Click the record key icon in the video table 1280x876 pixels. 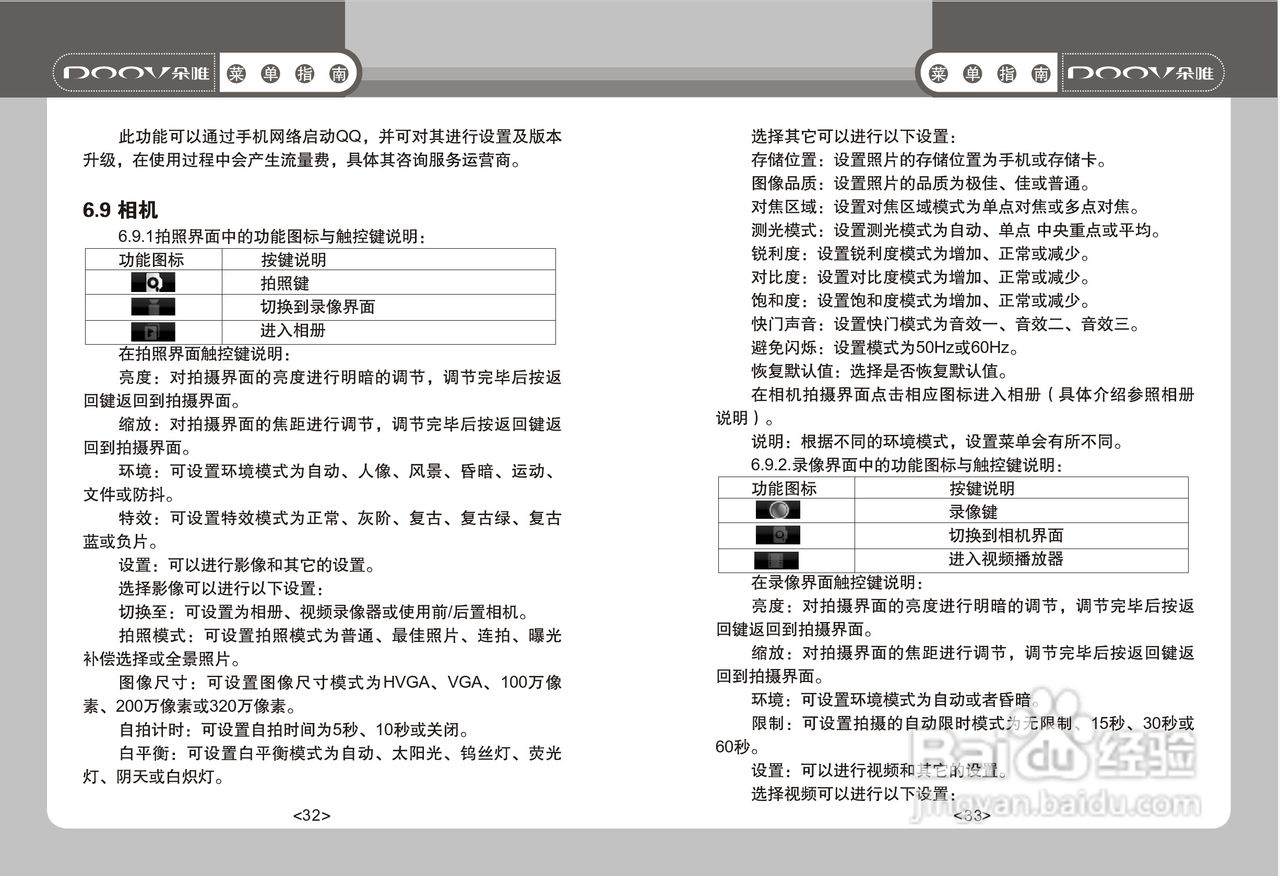point(778,511)
